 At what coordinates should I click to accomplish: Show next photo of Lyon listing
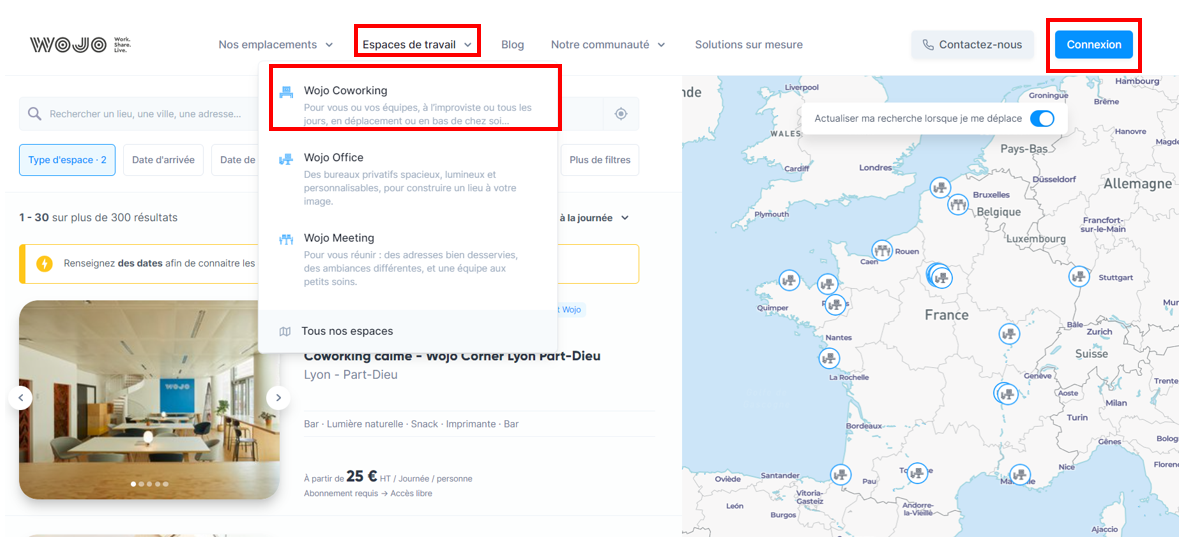(x=279, y=398)
